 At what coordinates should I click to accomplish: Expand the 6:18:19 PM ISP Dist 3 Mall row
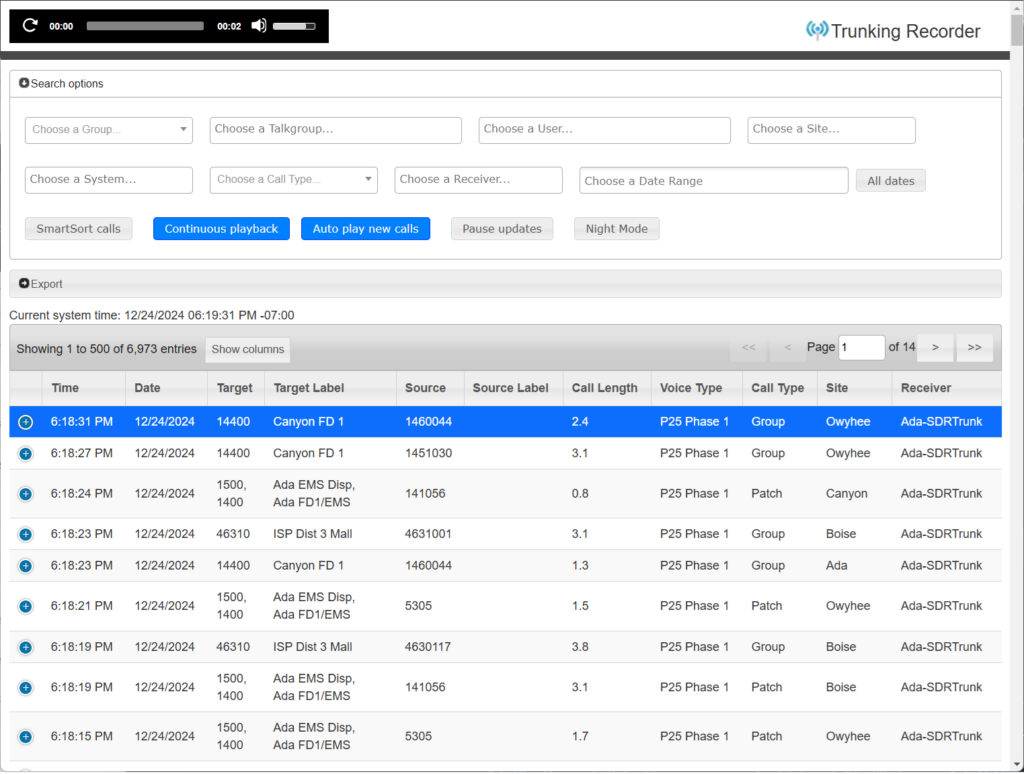click(25, 647)
